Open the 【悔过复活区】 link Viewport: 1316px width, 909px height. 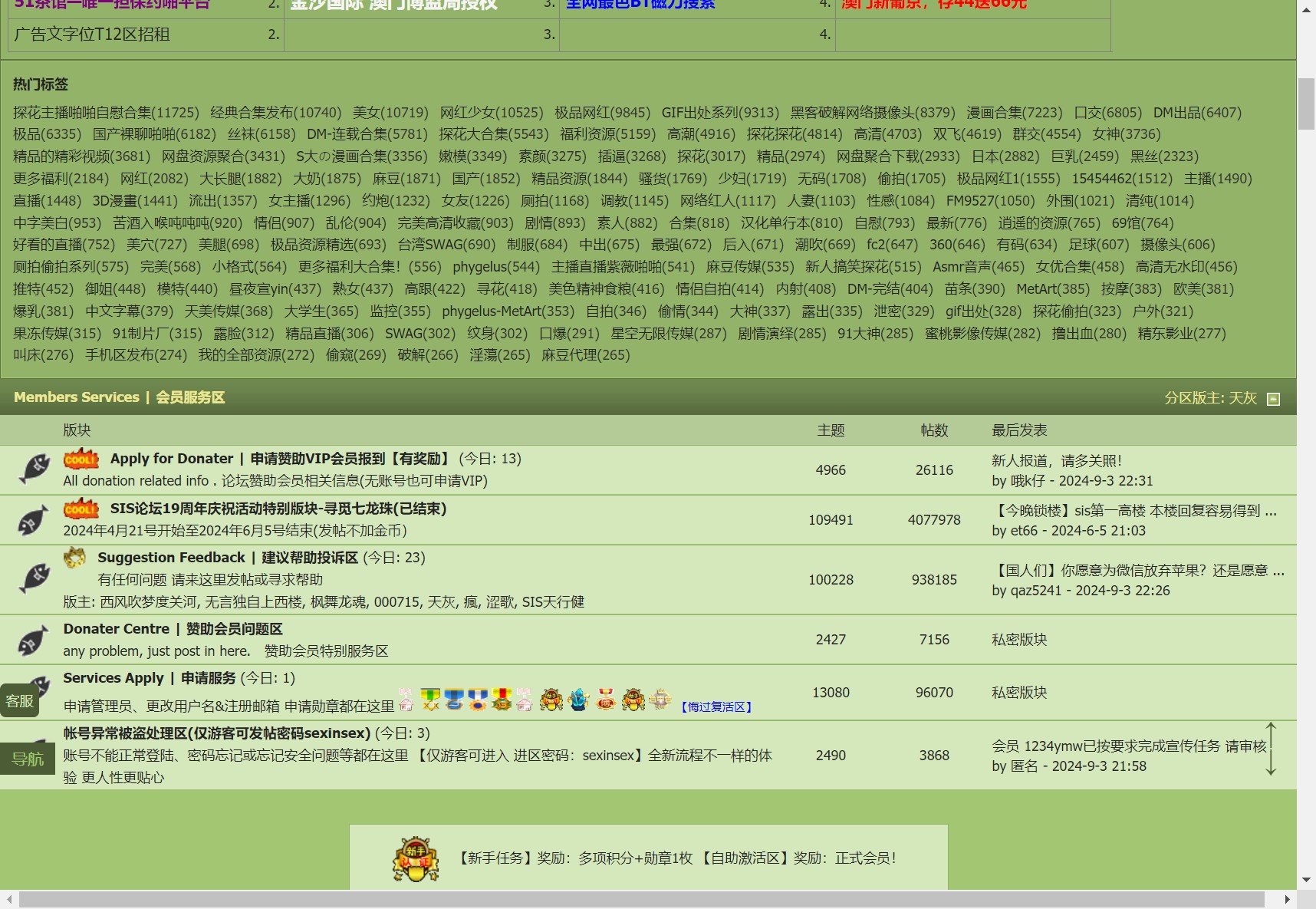716,706
